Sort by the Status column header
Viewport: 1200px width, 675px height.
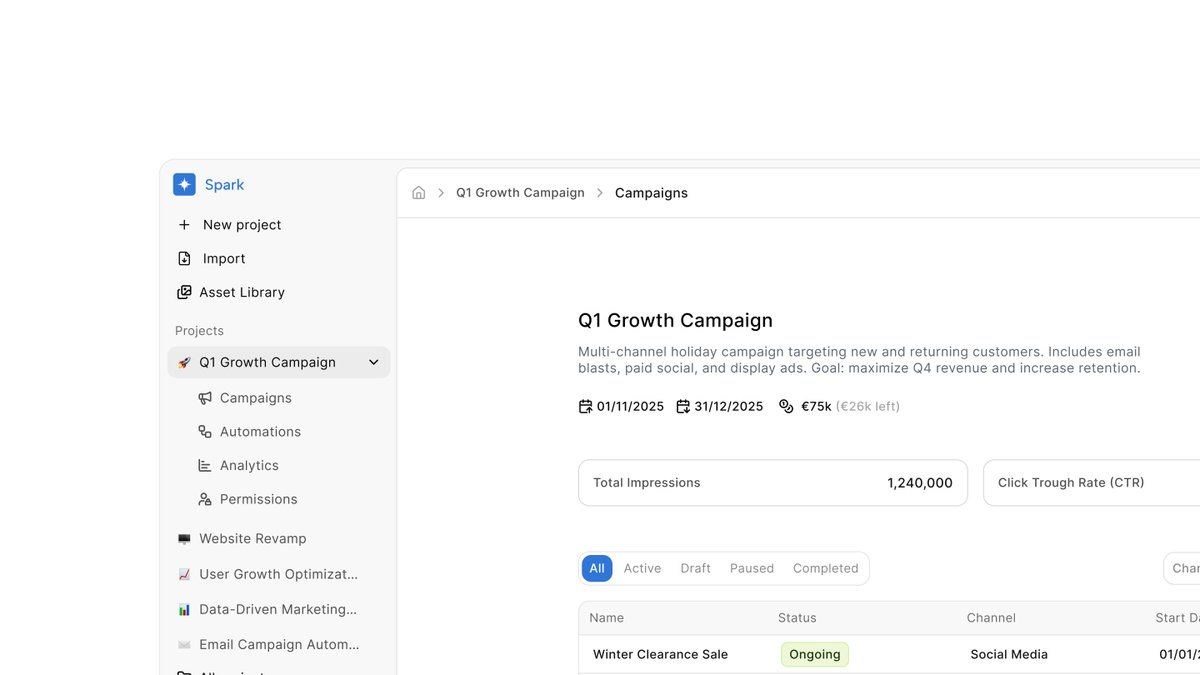click(797, 618)
